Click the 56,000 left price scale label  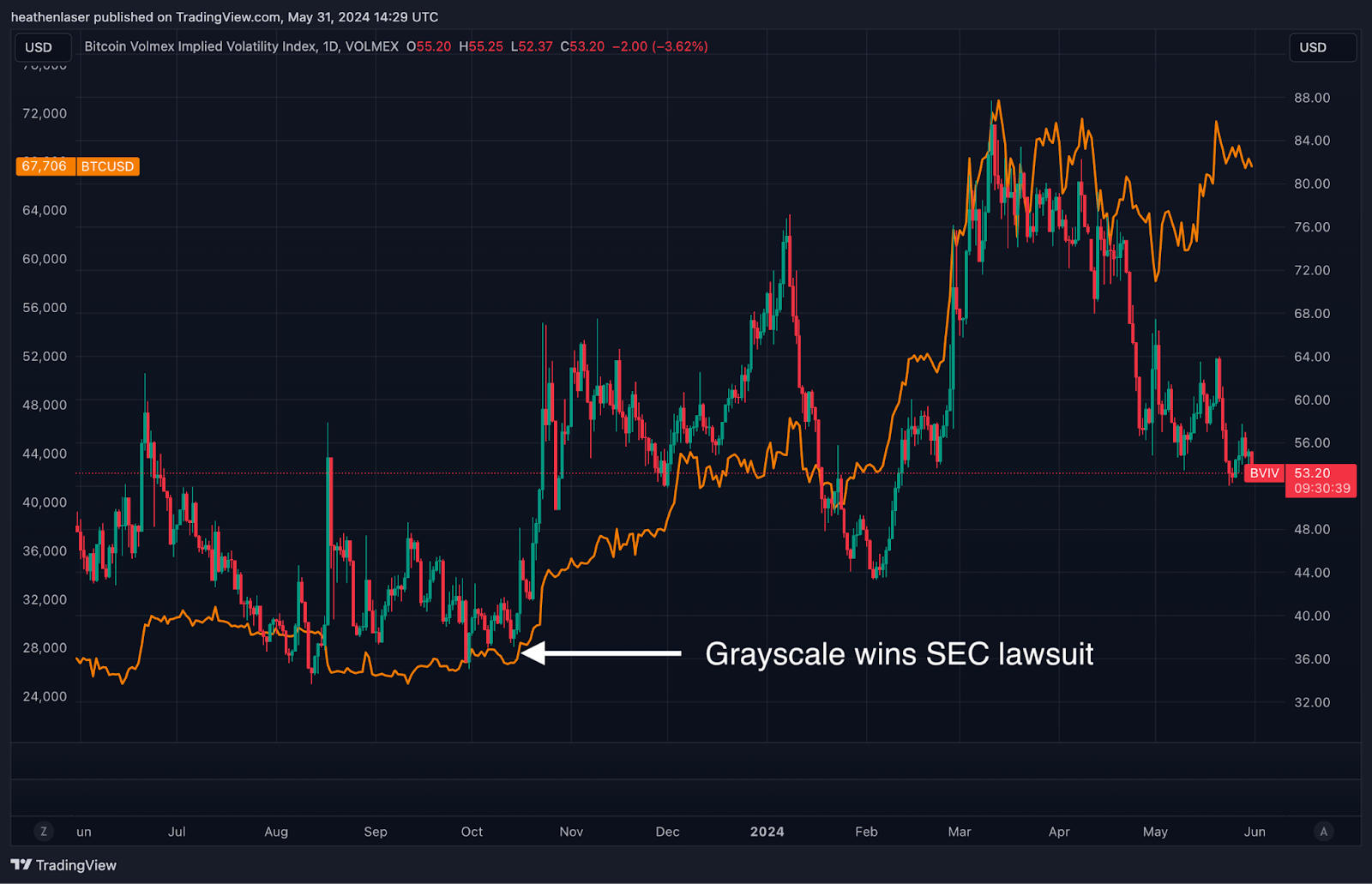[x=45, y=308]
